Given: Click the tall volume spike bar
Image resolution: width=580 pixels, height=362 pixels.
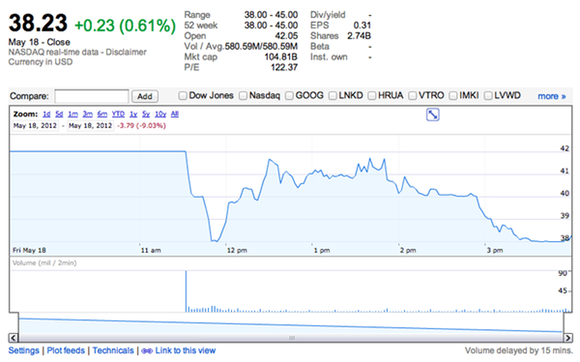Looking at the screenshot, I should click(x=186, y=291).
